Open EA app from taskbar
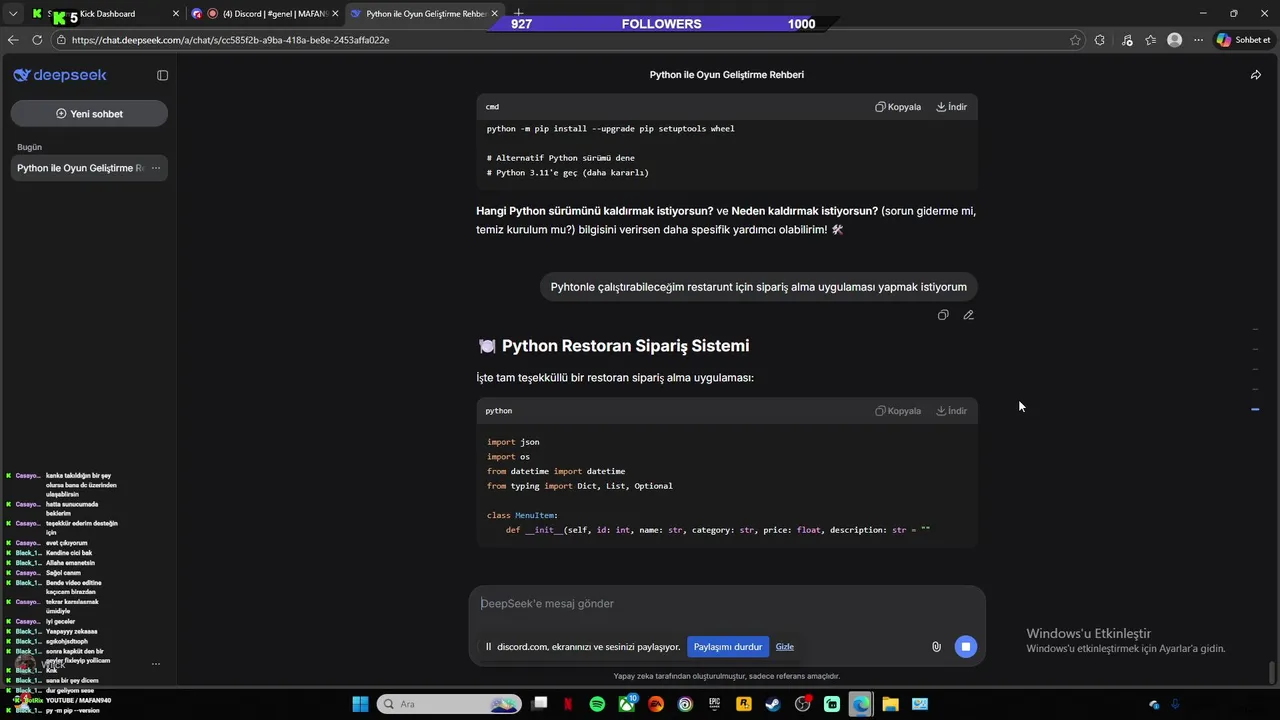 point(656,704)
